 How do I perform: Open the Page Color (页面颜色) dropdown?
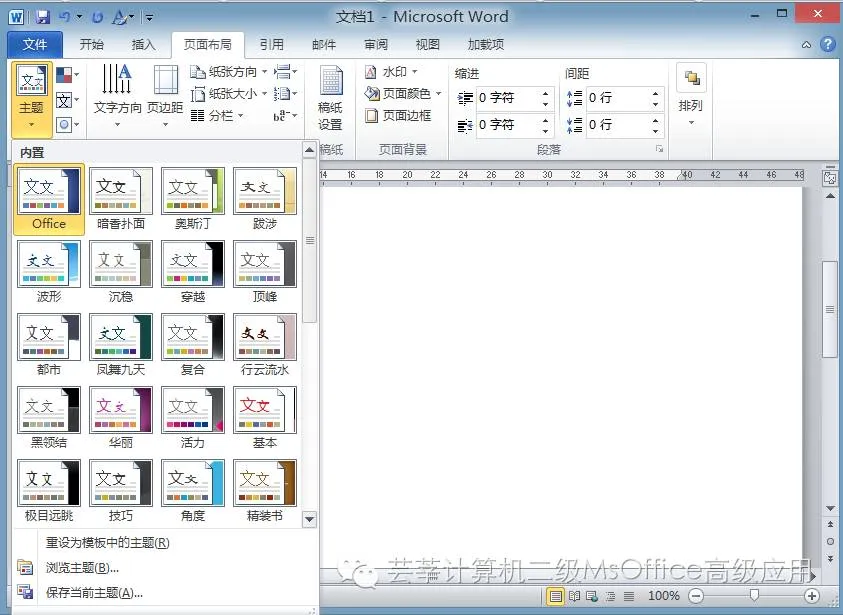[x=403, y=94]
